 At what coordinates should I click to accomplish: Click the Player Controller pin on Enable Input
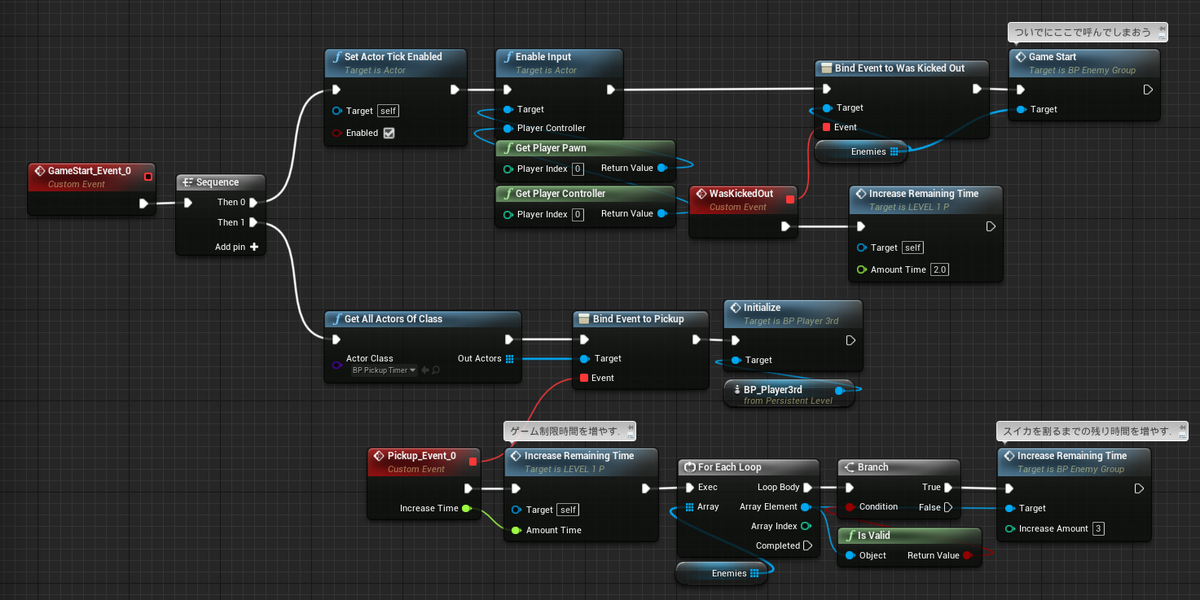point(507,128)
